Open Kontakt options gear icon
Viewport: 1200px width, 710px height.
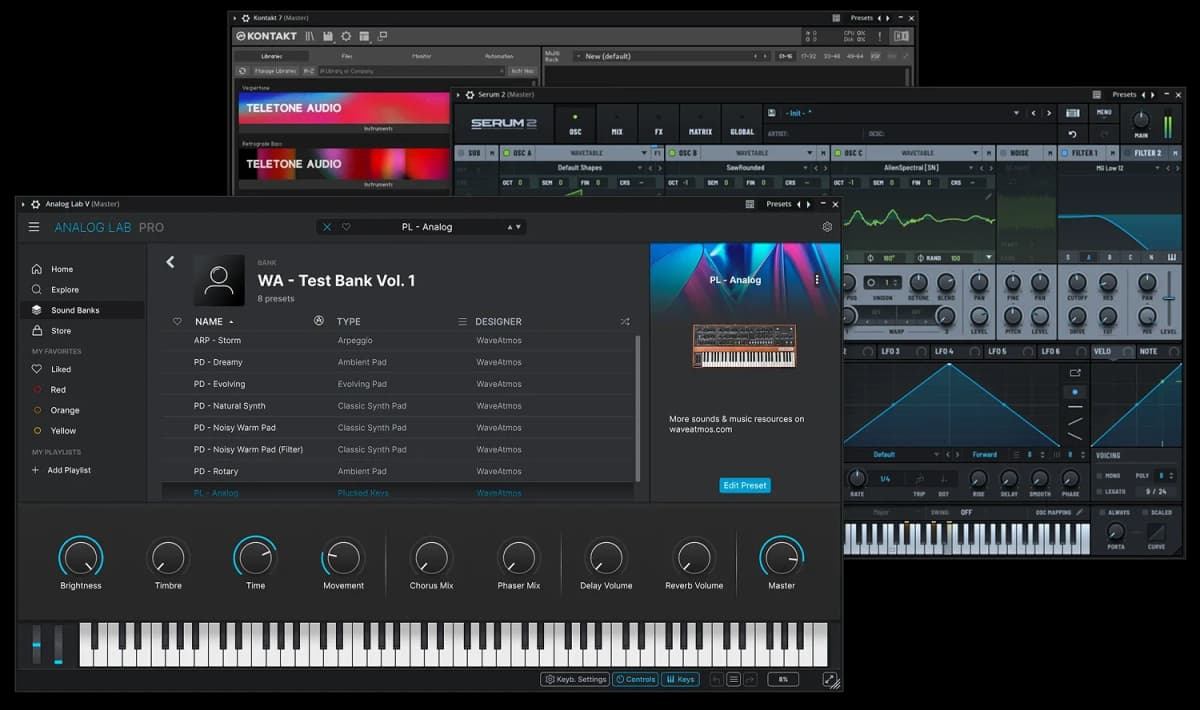(346, 36)
